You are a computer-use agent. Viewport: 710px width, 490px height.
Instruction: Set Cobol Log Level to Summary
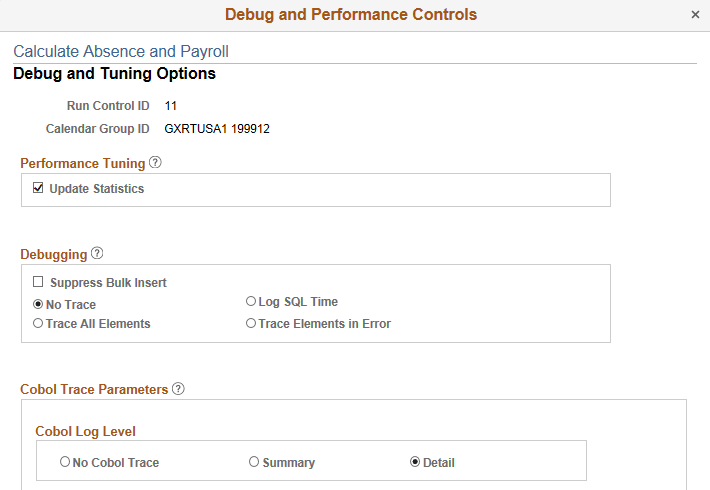tap(254, 462)
